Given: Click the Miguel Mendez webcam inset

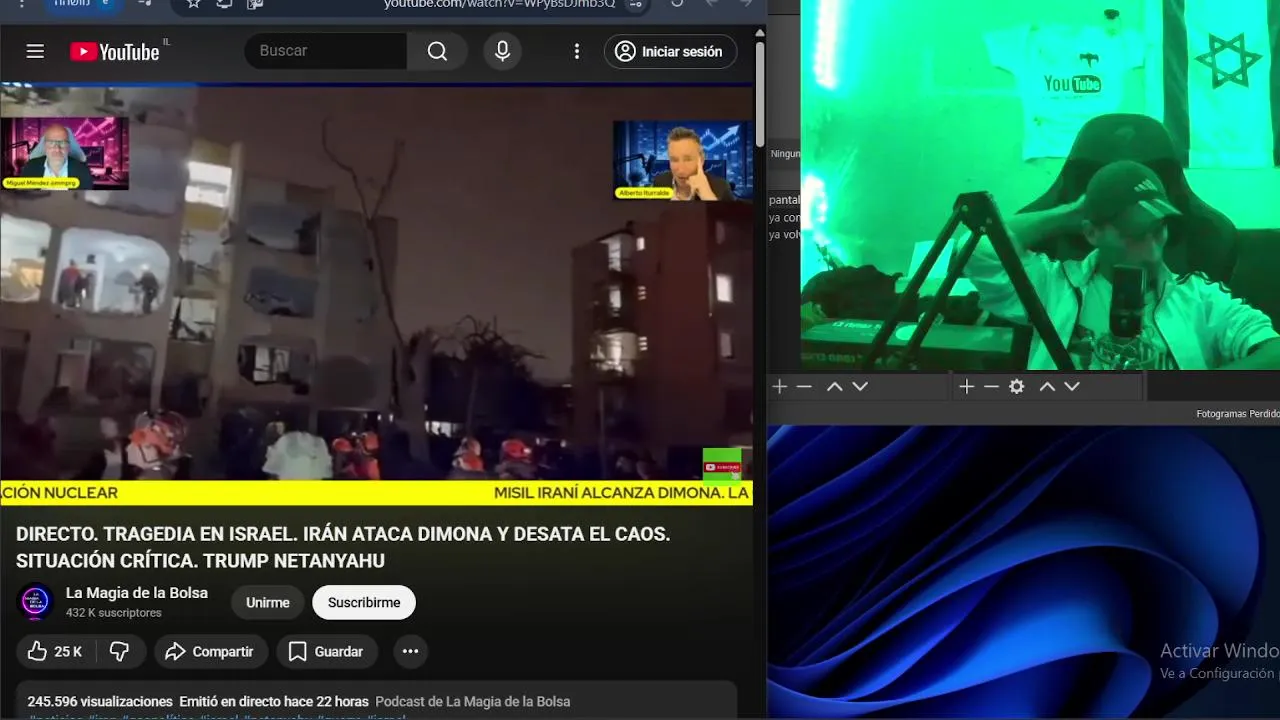Looking at the screenshot, I should click(65, 153).
